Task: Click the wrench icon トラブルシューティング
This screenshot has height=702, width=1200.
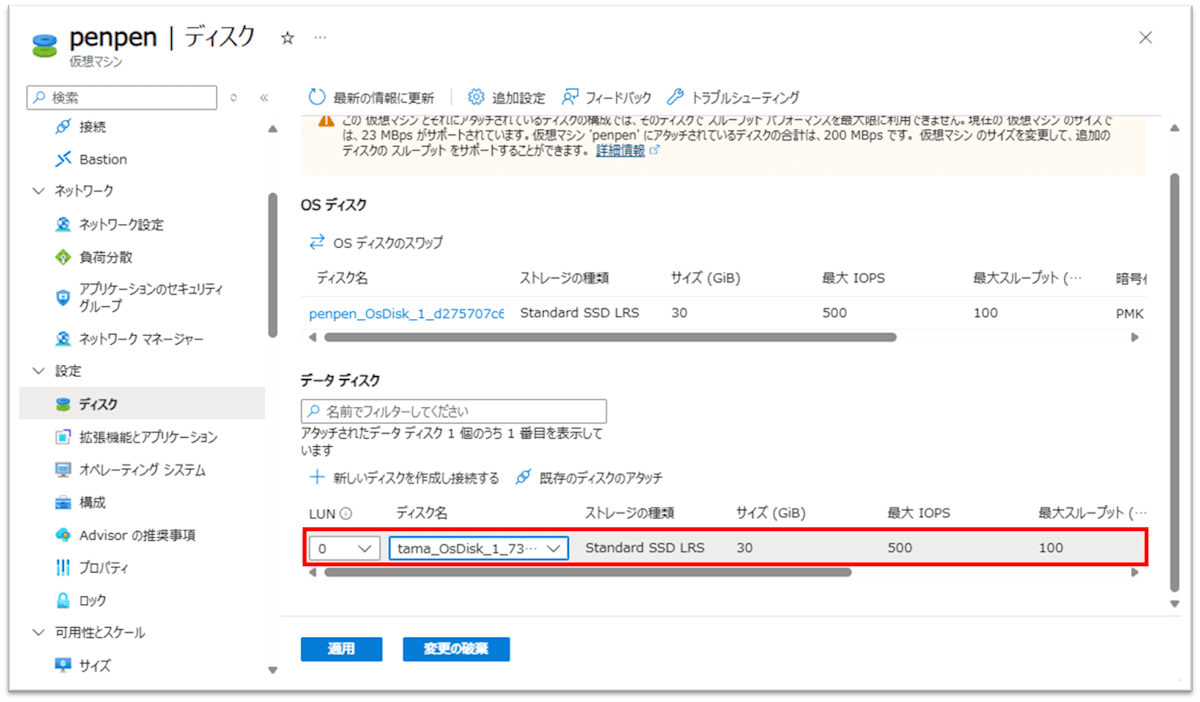Action: 674,97
